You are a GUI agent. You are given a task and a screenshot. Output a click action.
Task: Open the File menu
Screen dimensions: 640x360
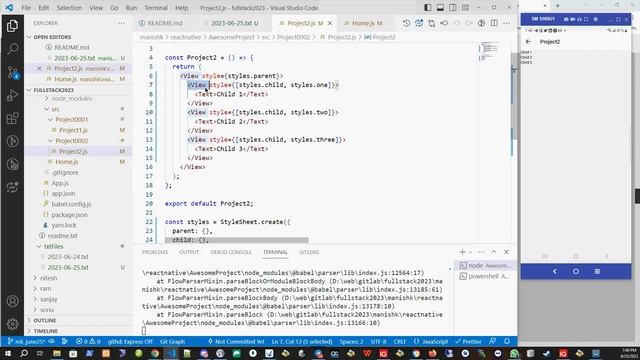26,8
